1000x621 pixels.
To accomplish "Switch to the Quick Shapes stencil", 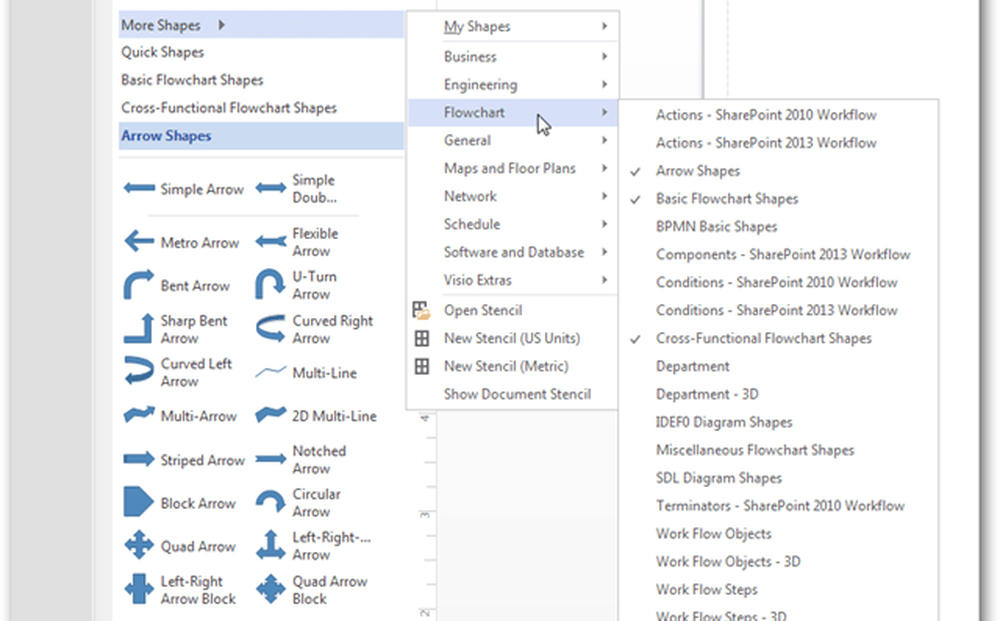I will point(261,52).
